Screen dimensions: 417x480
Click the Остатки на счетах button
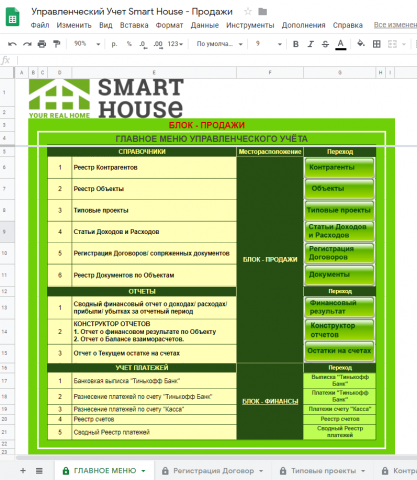coord(339,351)
